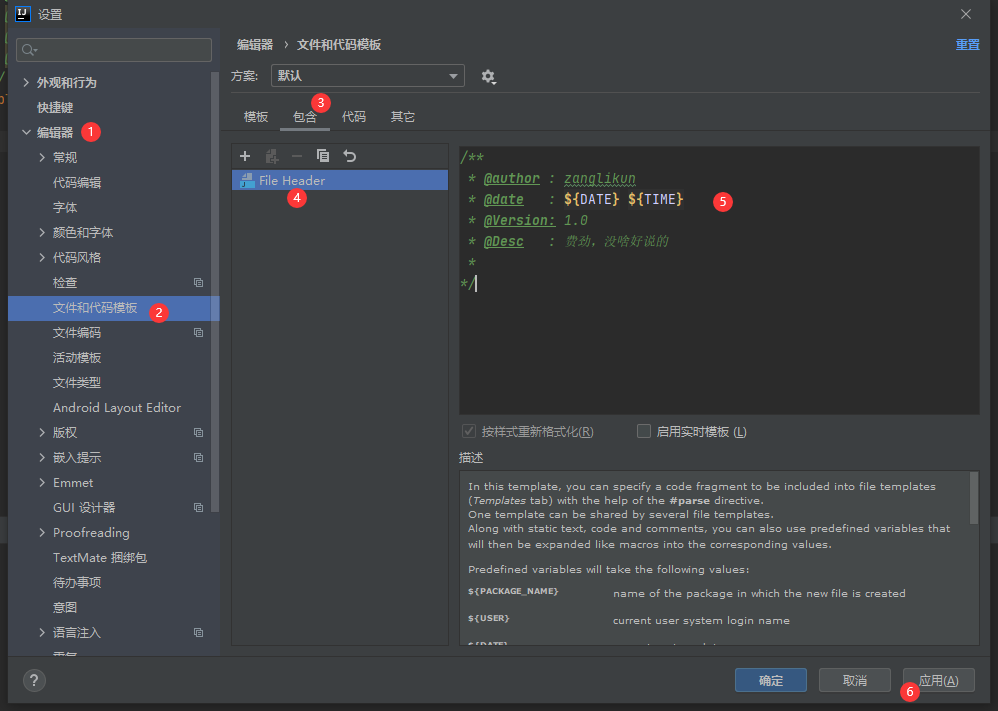998x711 pixels.
Task: Click the help question mark icon
Action: pos(33,680)
